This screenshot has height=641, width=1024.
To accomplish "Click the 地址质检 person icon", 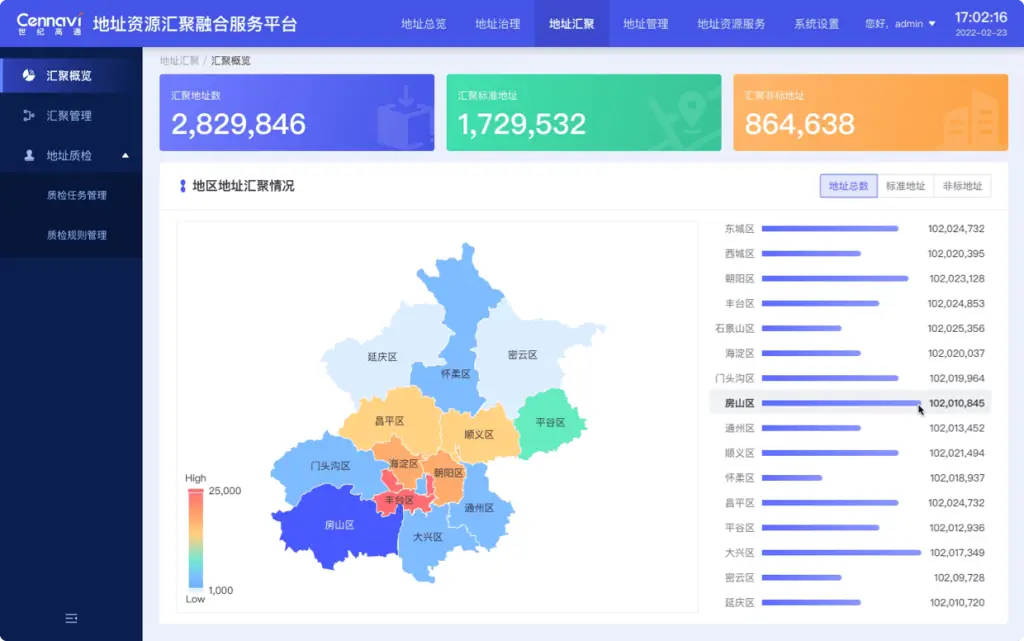I will coord(29,156).
